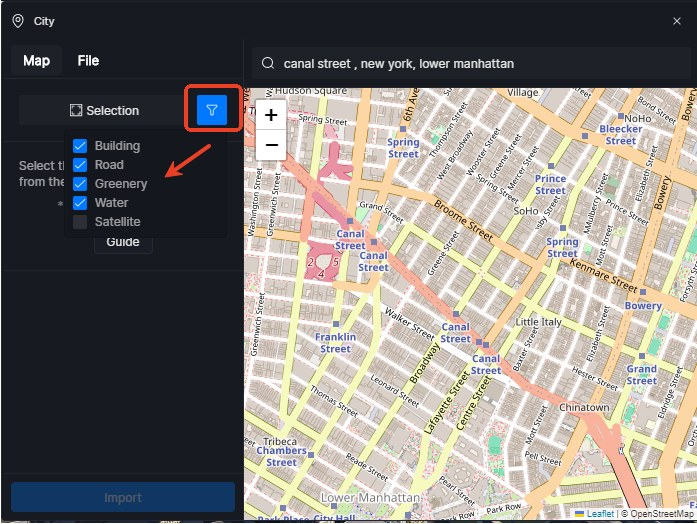
Task: Switch to the File tab
Action: point(88,60)
